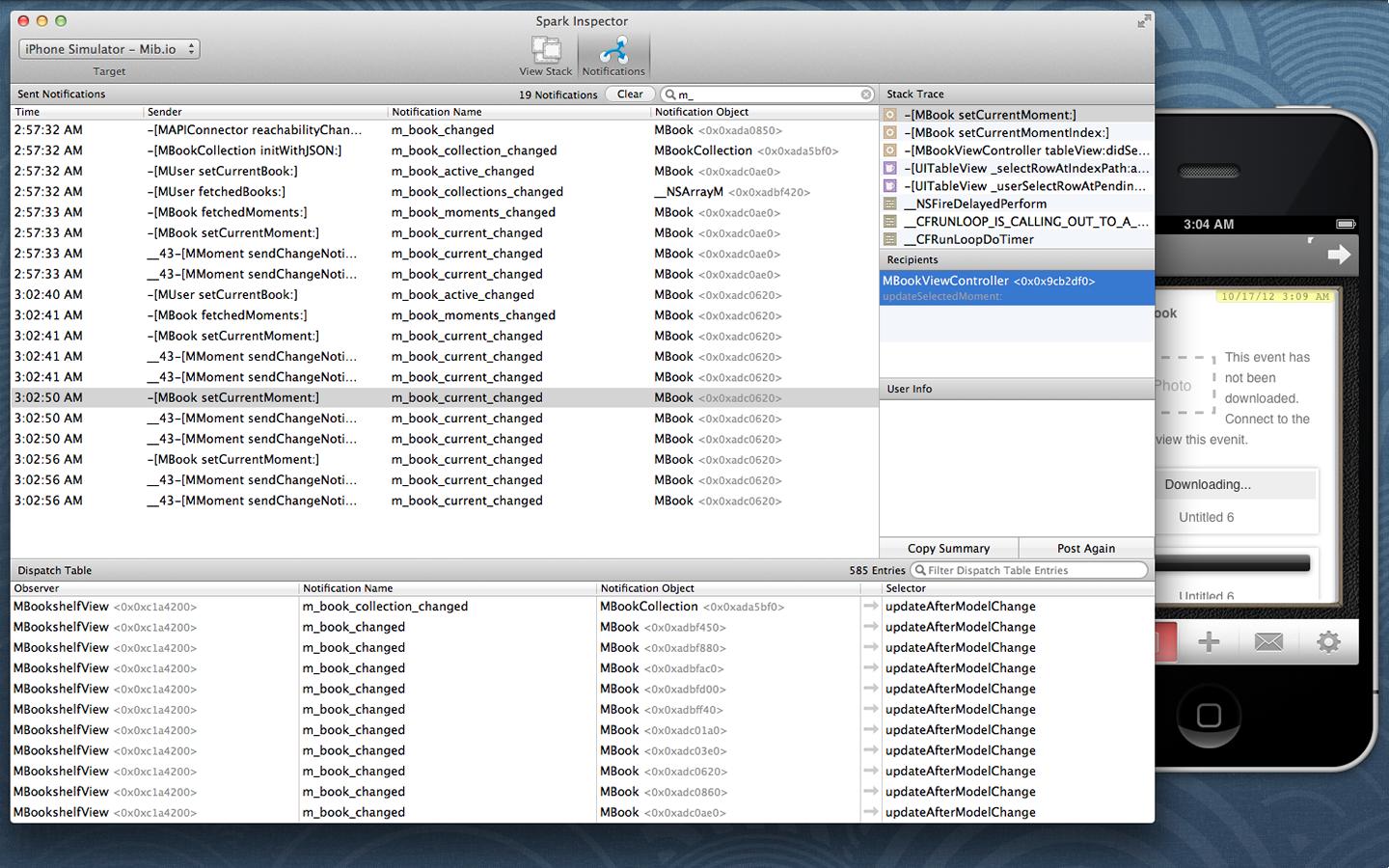This screenshot has height=868, width=1389.
Task: Clear the sent notifications list
Action: pyautogui.click(x=630, y=95)
